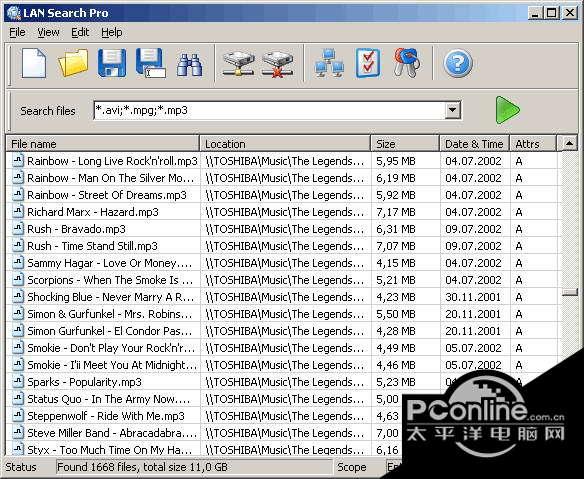The image size is (584, 479).
Task: Save results using the floppy disk icon
Action: pyautogui.click(x=112, y=63)
